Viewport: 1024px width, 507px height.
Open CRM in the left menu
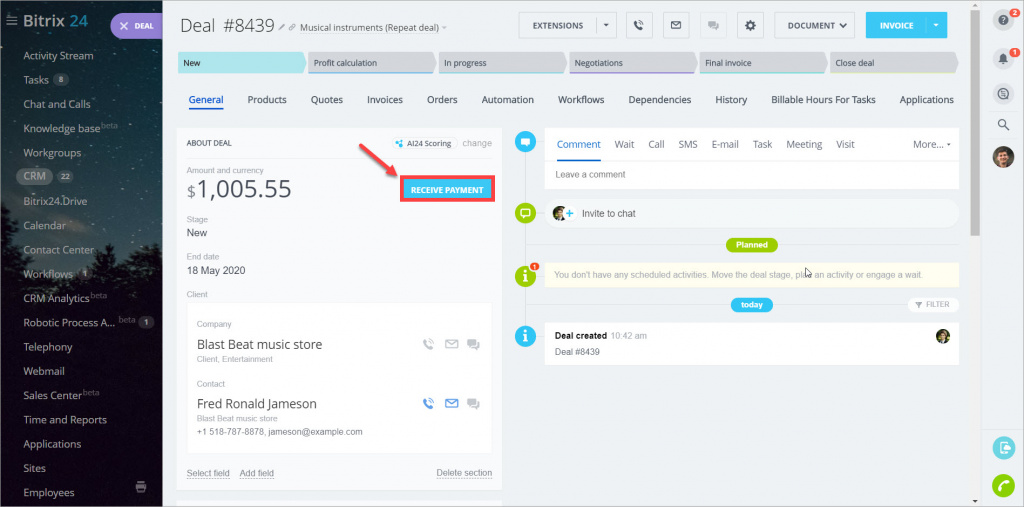point(33,176)
